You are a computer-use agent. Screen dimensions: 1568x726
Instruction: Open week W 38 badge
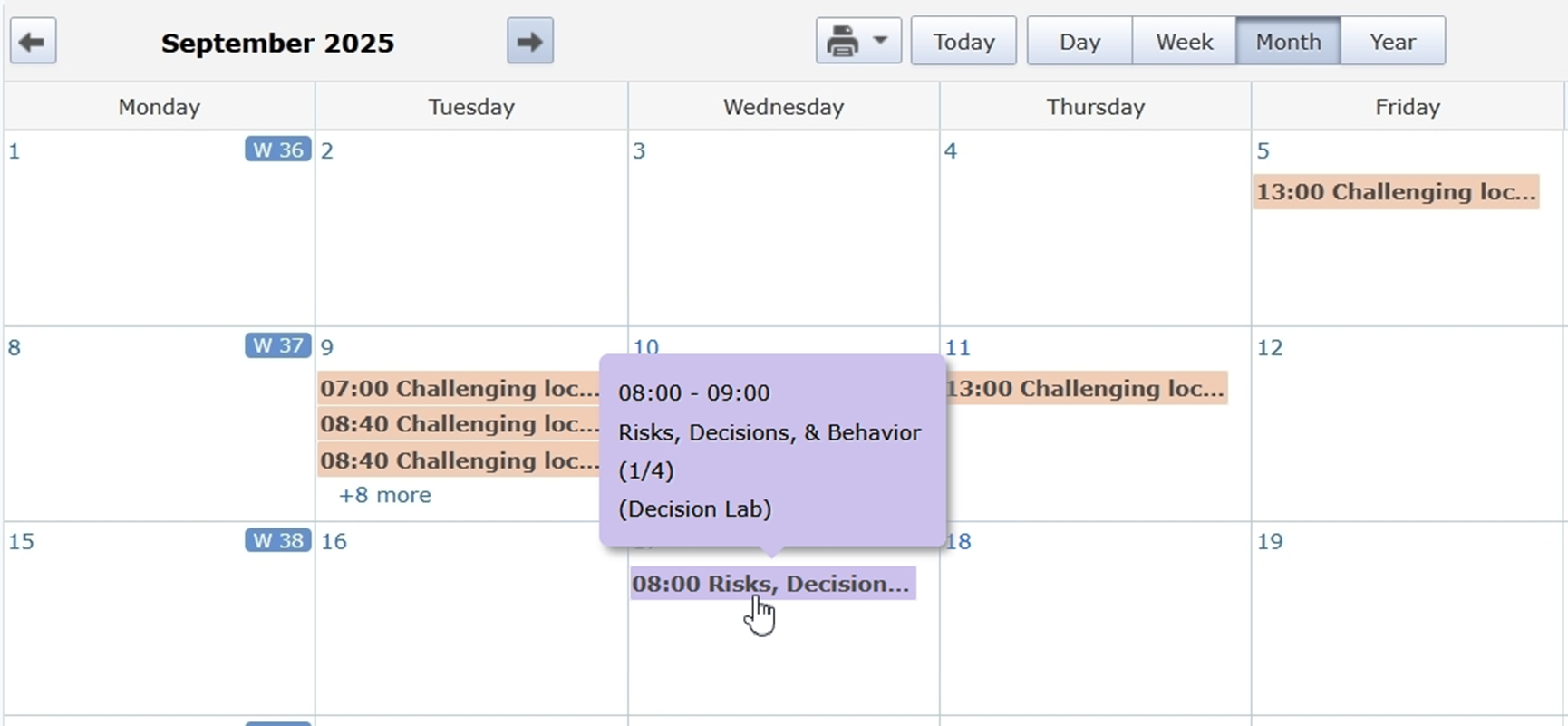pos(277,541)
